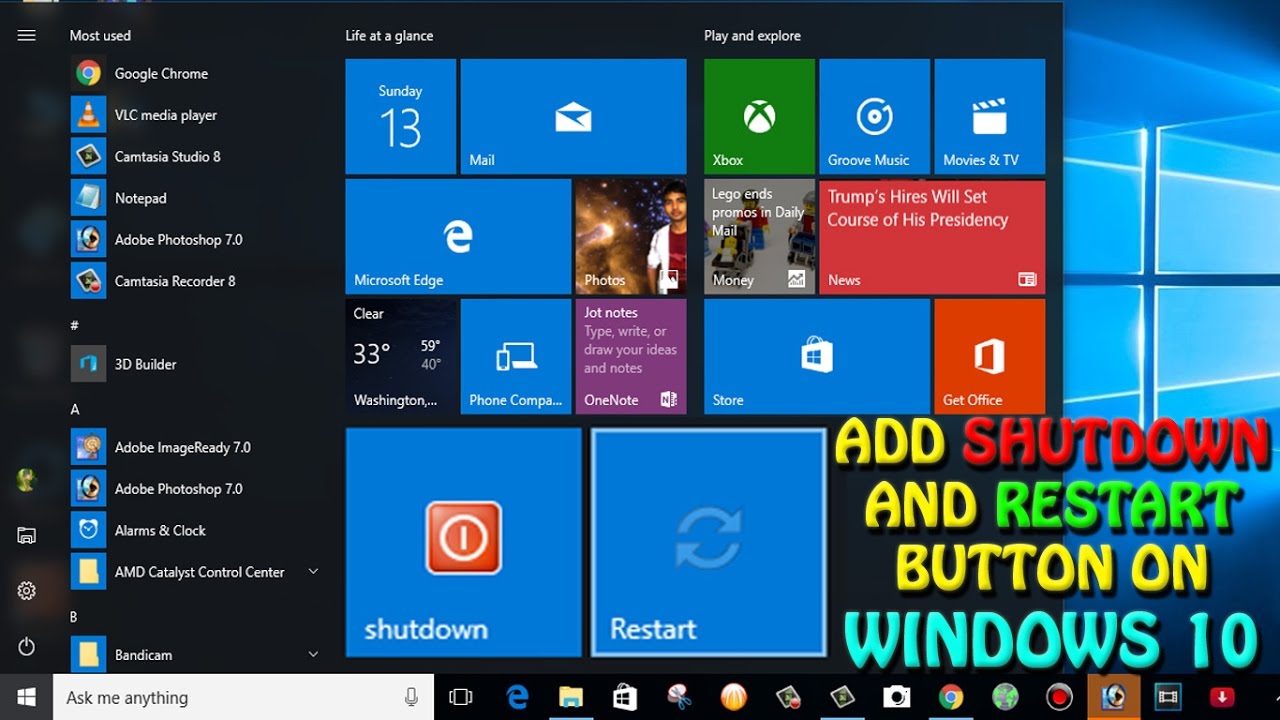Open the Movies & TV tile
The height and width of the screenshot is (720, 1280).
coord(989,116)
